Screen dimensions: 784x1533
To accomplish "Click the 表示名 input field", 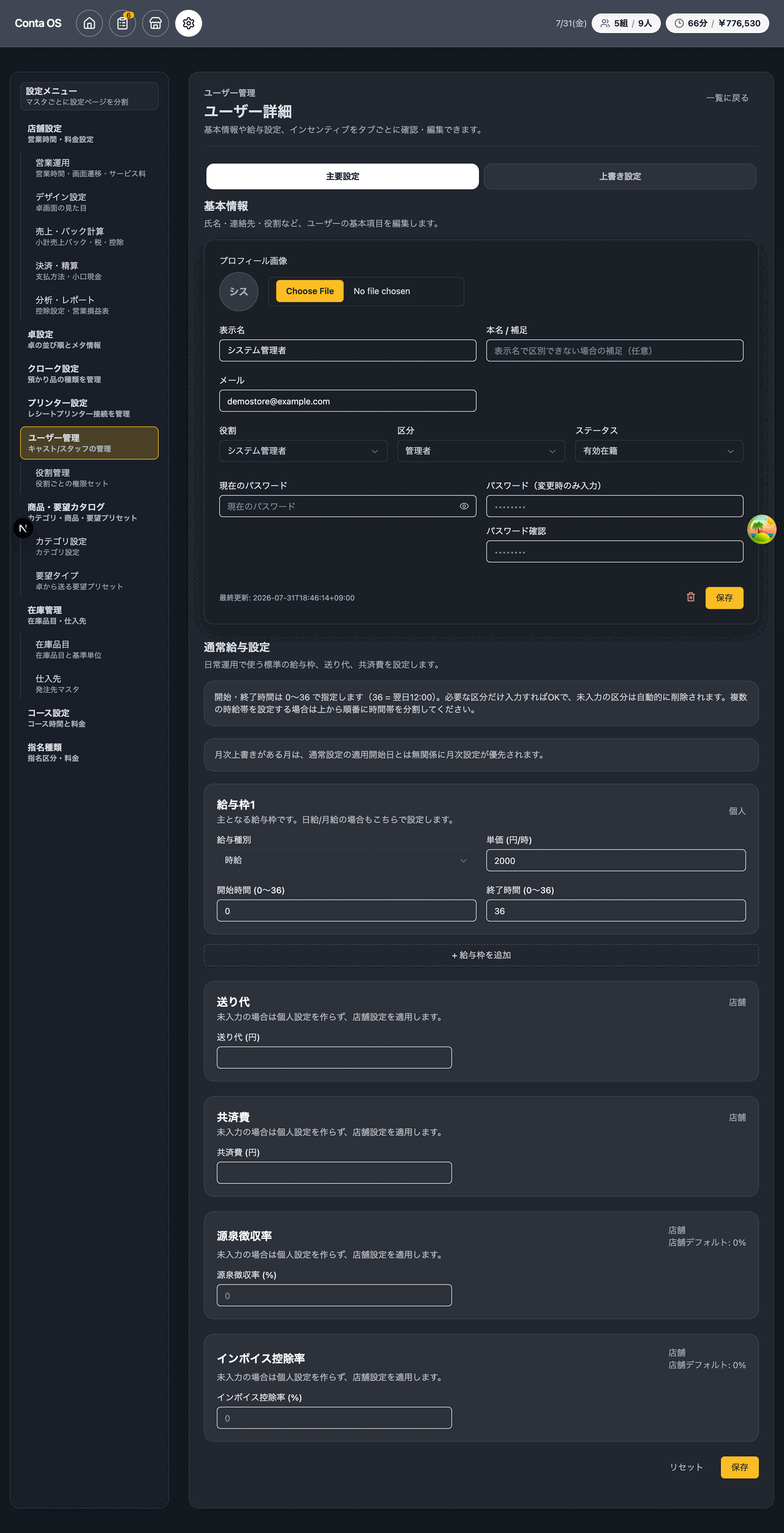I will pos(348,350).
